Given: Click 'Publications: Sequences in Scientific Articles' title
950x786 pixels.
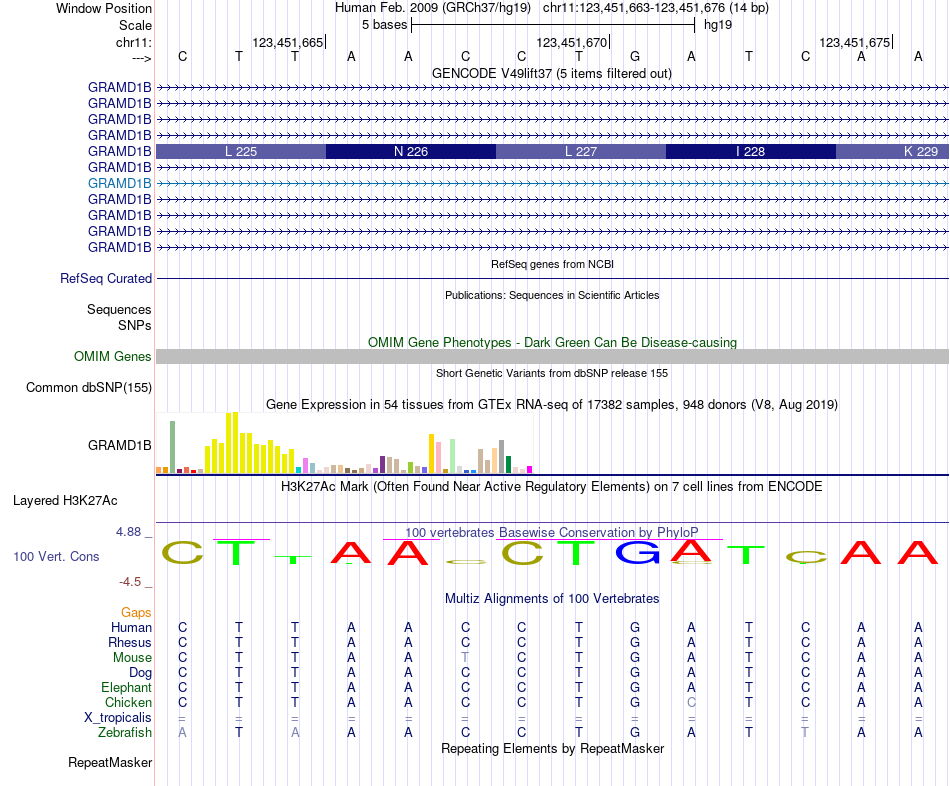Looking at the screenshot, I should tap(552, 295).
